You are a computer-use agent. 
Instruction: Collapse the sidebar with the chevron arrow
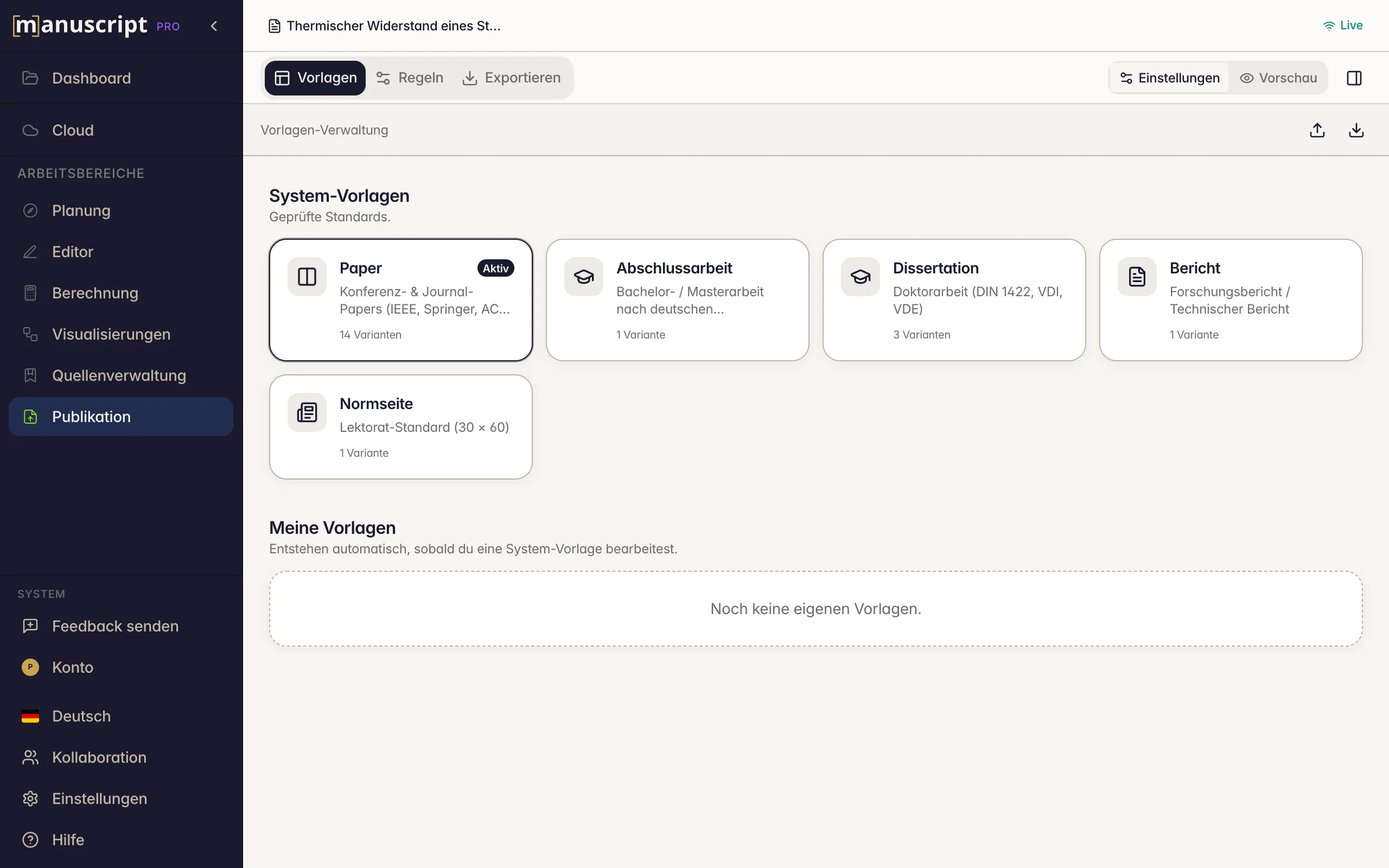(214, 26)
